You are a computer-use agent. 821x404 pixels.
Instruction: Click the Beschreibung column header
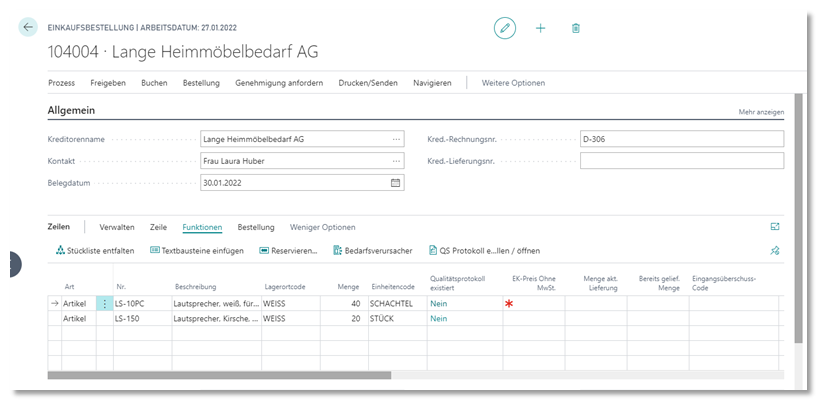click(195, 287)
